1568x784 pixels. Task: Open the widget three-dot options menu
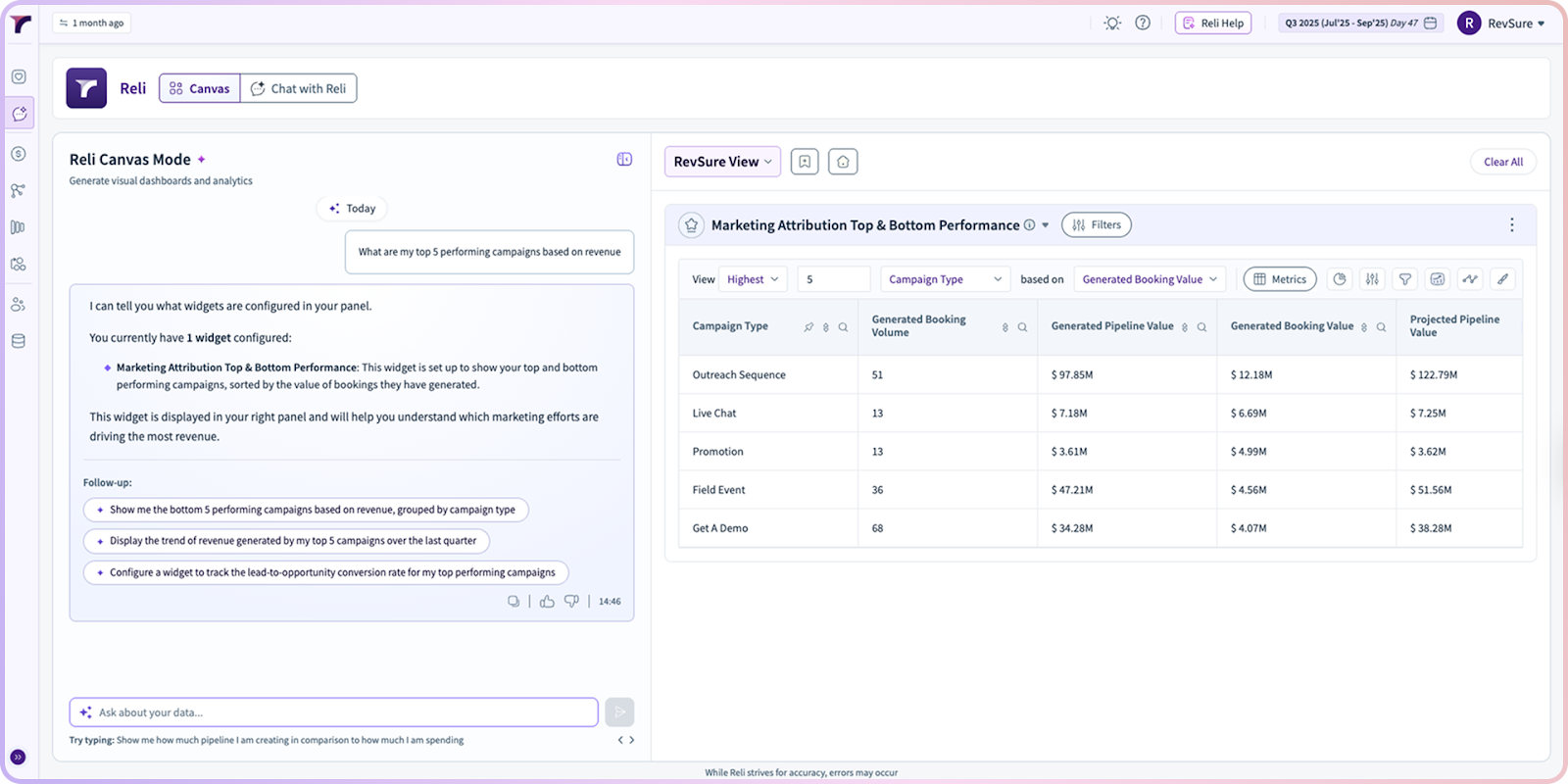tap(1512, 225)
